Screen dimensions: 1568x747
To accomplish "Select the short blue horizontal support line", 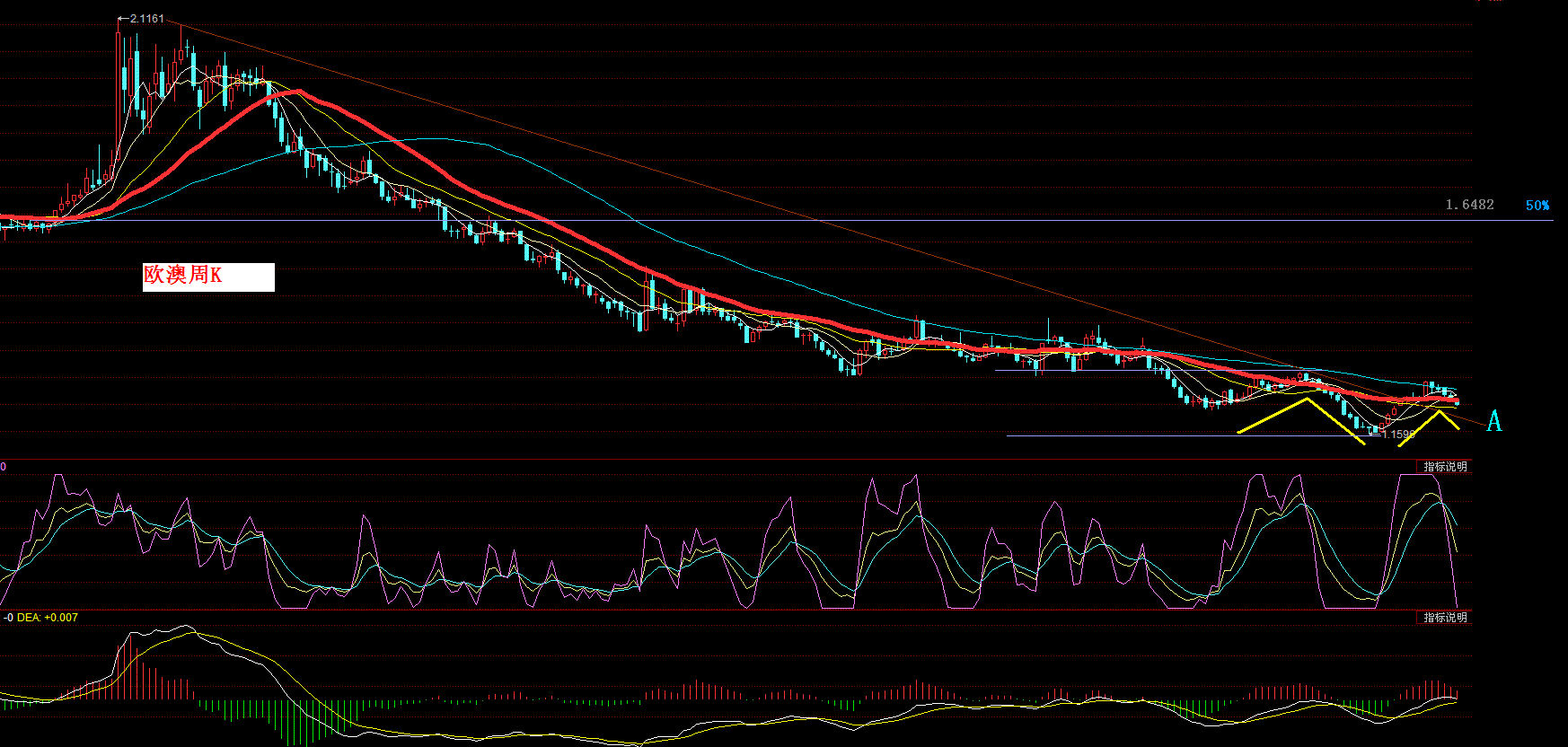I will [1150, 370].
